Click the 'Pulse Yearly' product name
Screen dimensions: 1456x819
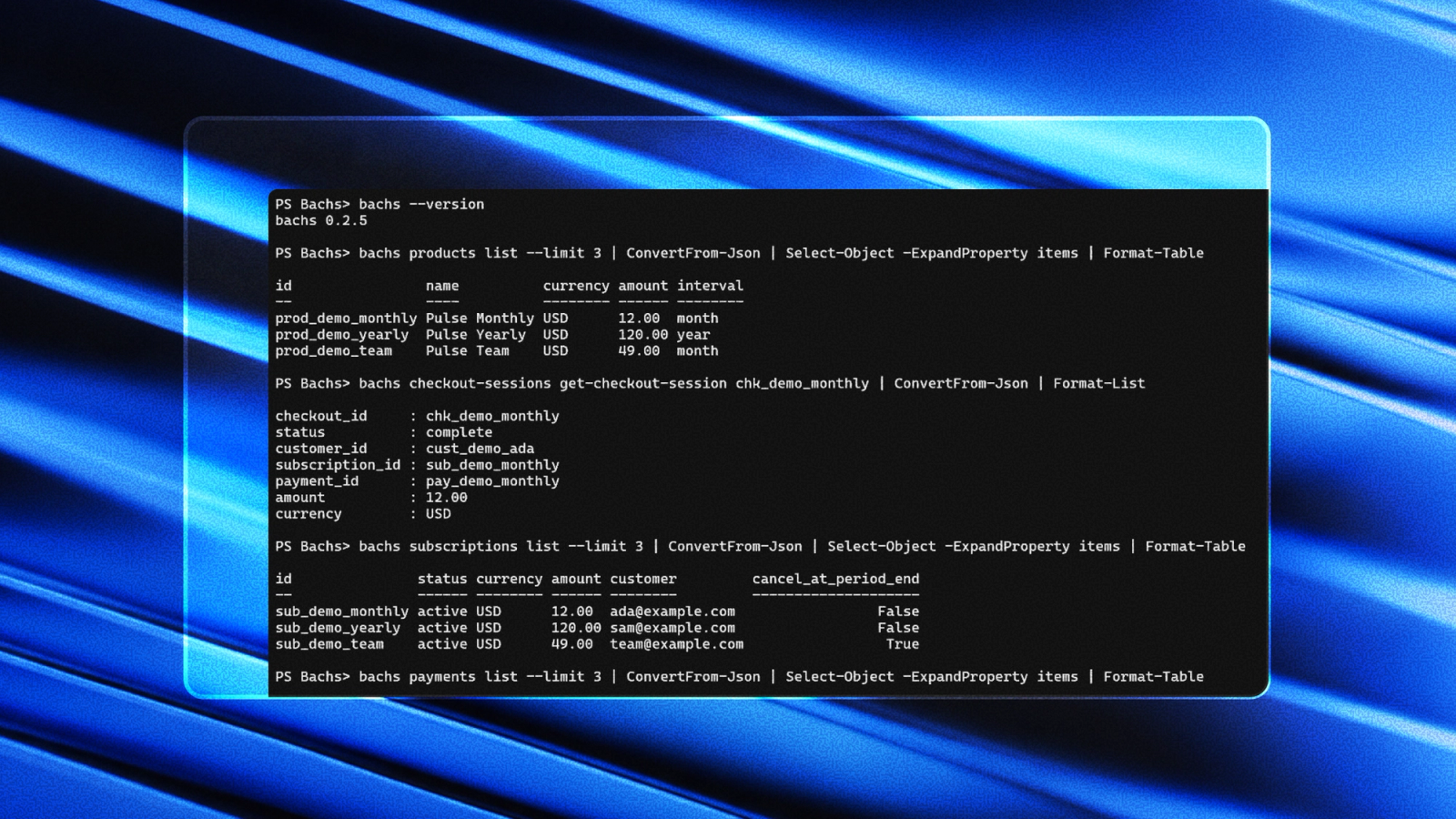pyautogui.click(x=476, y=335)
